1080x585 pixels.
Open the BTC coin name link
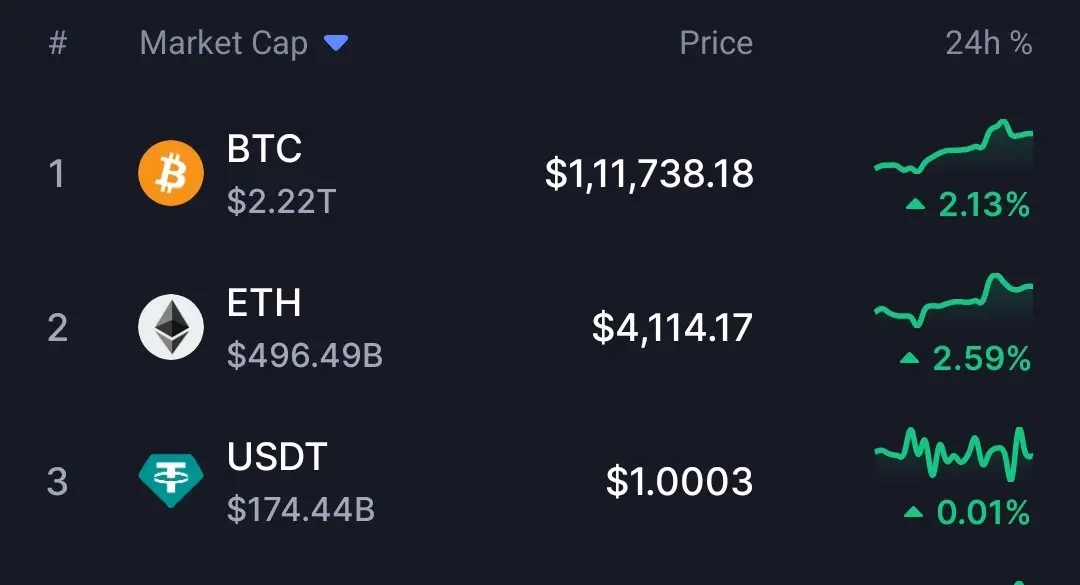[264, 148]
